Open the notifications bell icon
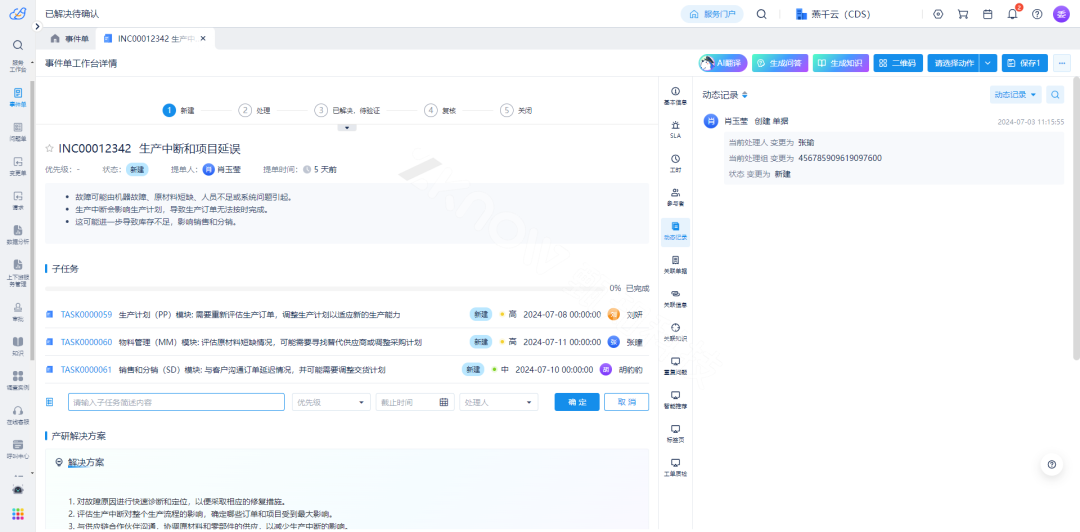1080x532 pixels. [x=1012, y=14]
